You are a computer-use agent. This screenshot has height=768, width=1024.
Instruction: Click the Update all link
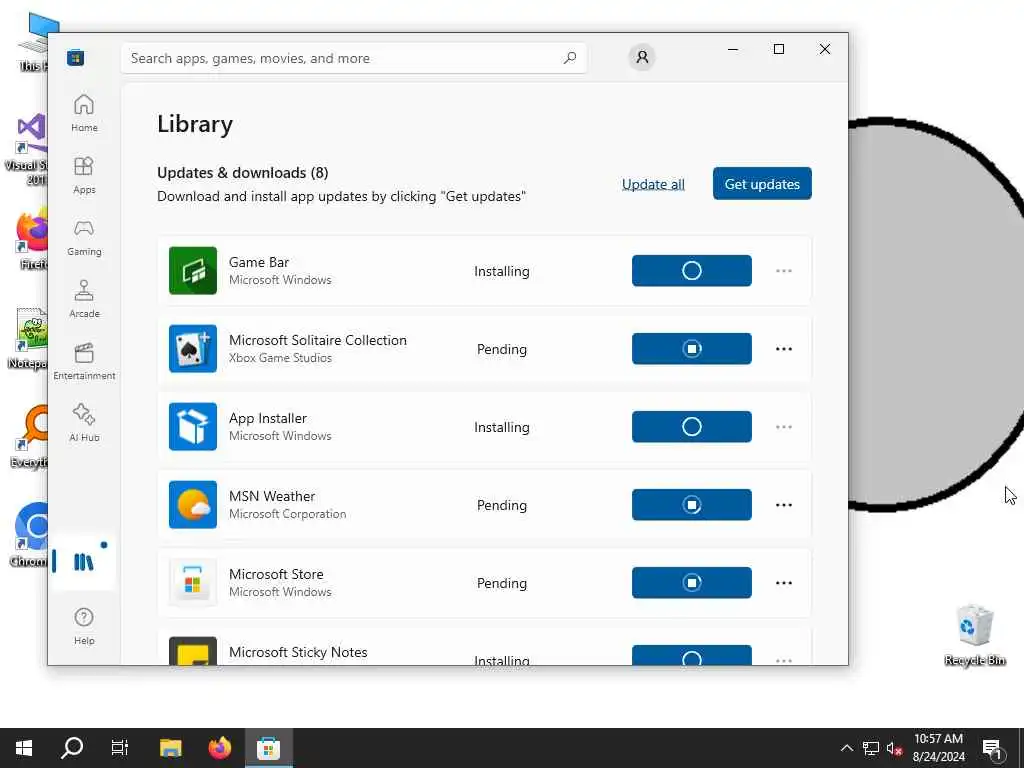click(653, 184)
